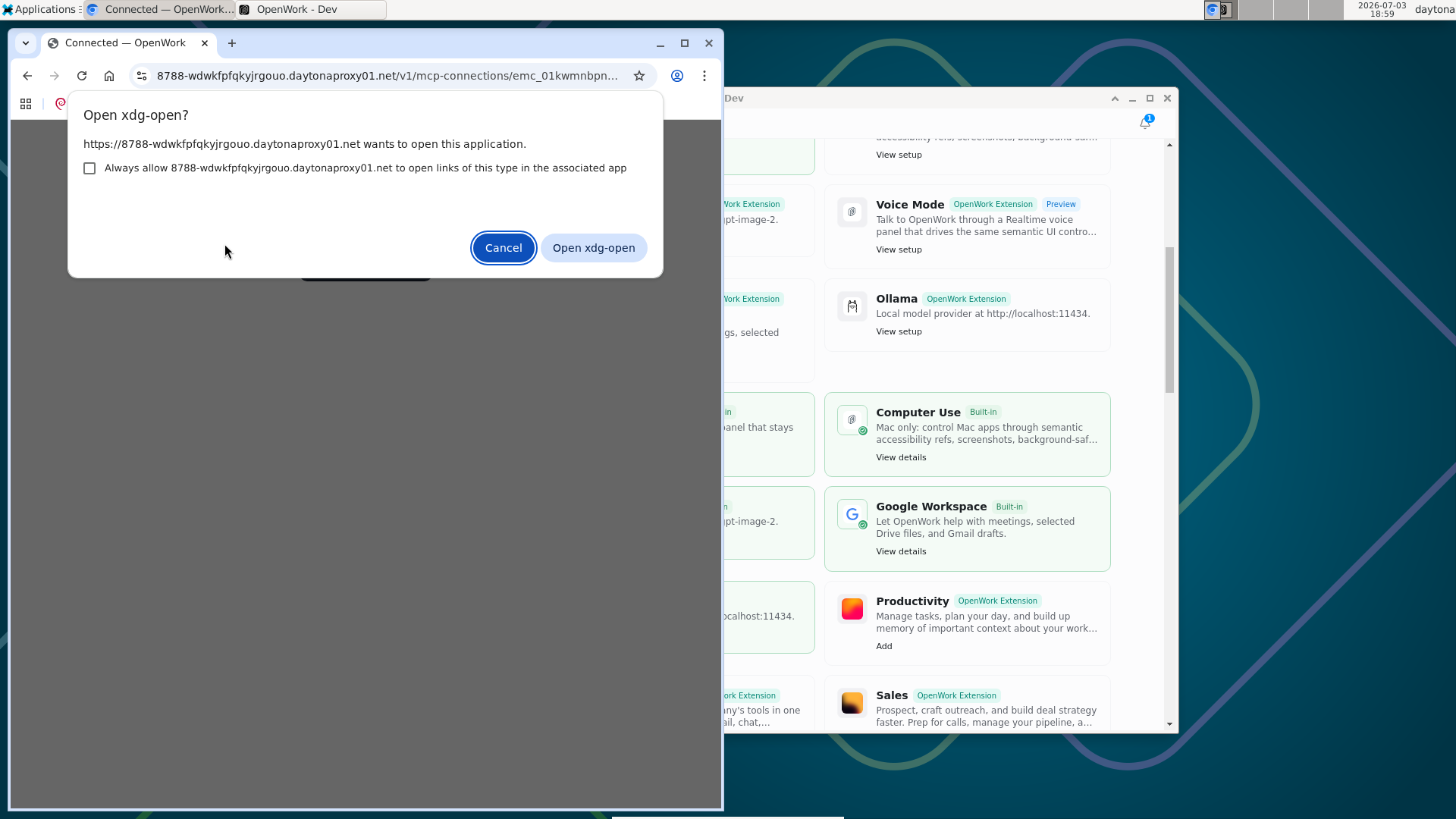Image resolution: width=1456 pixels, height=819 pixels.
Task: Open the Chrome three-dot menu
Action: [x=704, y=76]
